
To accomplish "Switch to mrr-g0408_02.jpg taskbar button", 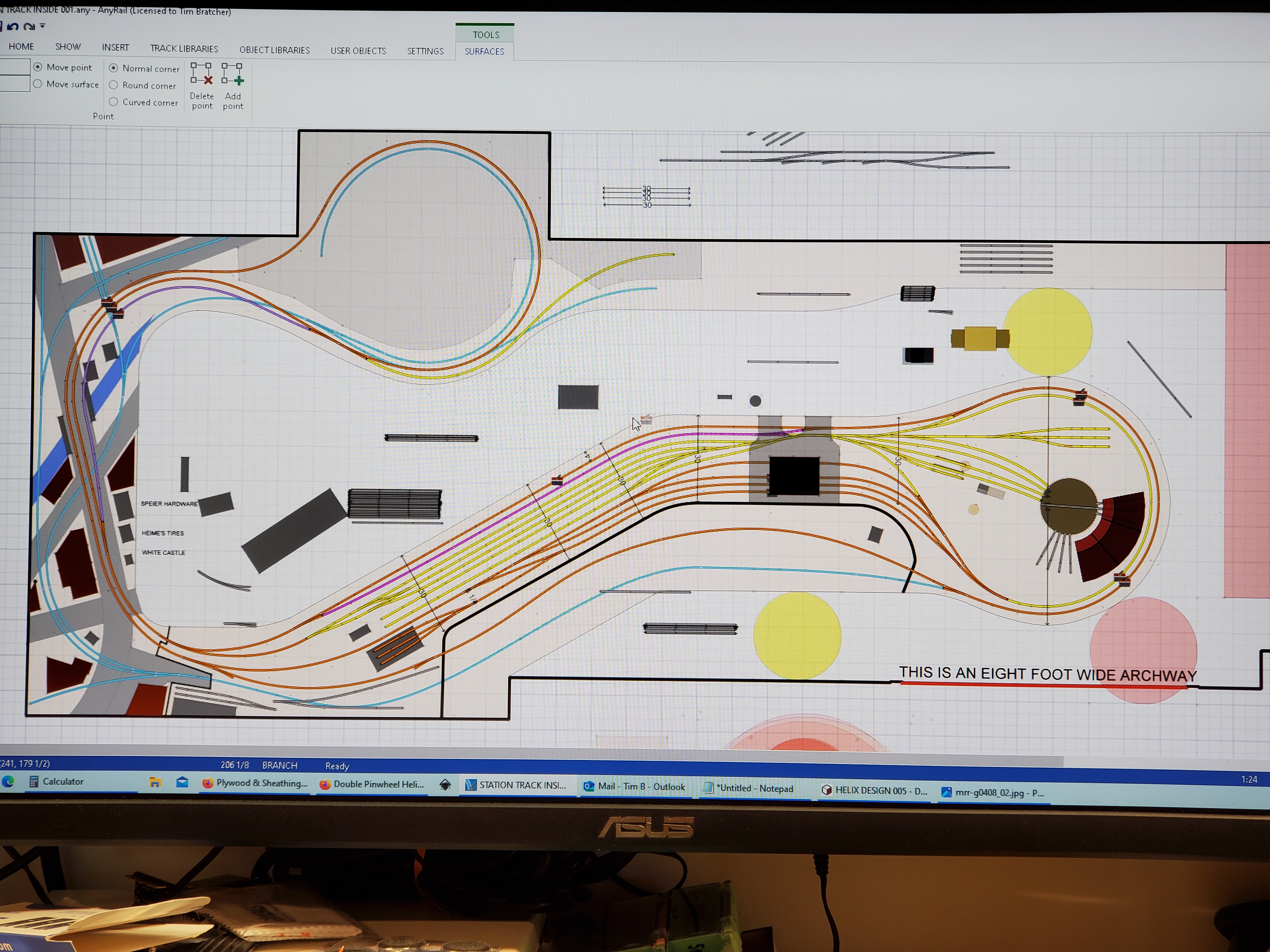I will [x=993, y=792].
